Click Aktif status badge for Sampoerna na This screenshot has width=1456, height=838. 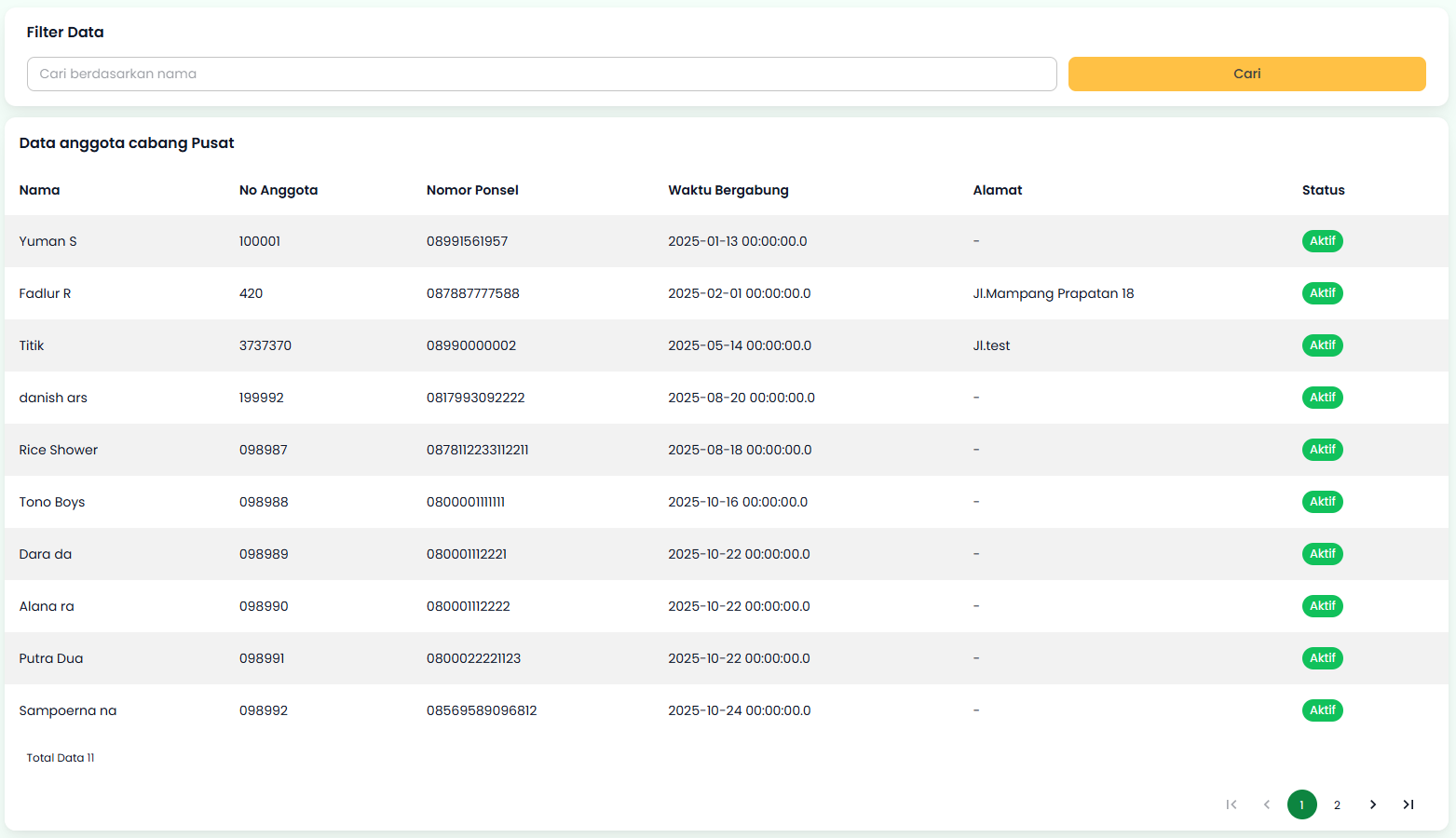[x=1322, y=710]
